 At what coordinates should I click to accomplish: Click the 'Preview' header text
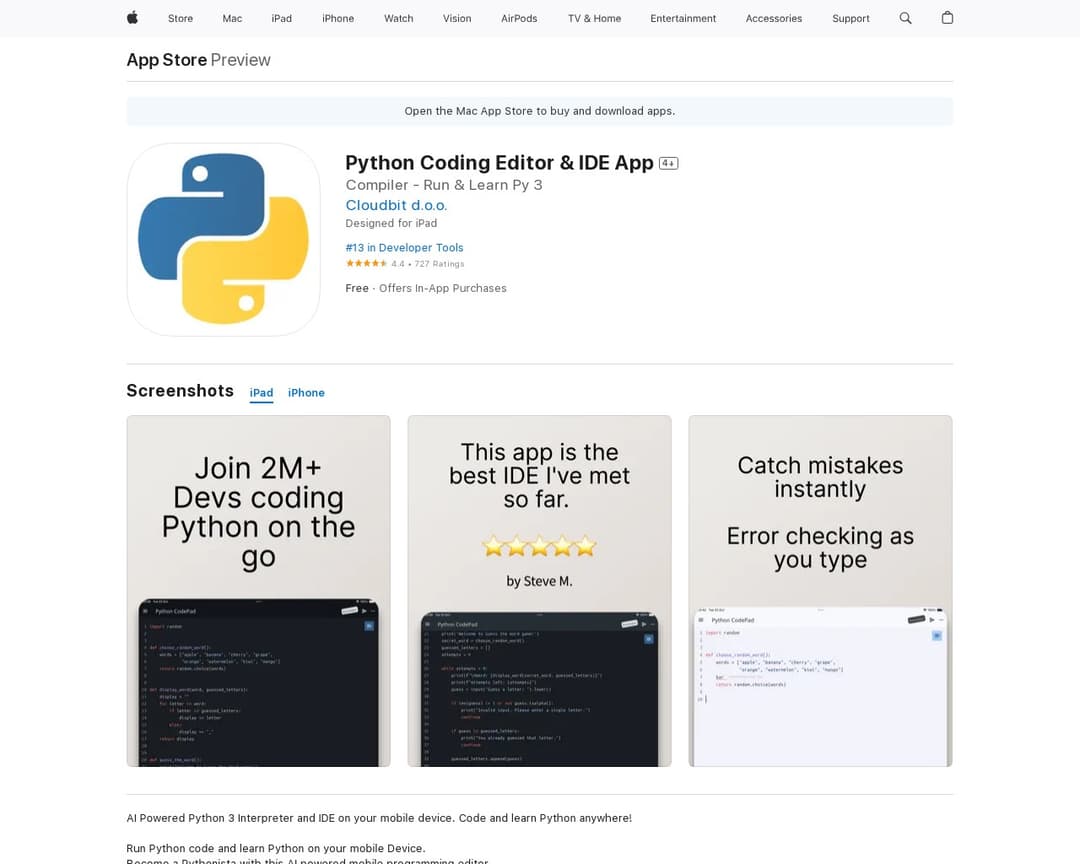pyautogui.click(x=240, y=60)
